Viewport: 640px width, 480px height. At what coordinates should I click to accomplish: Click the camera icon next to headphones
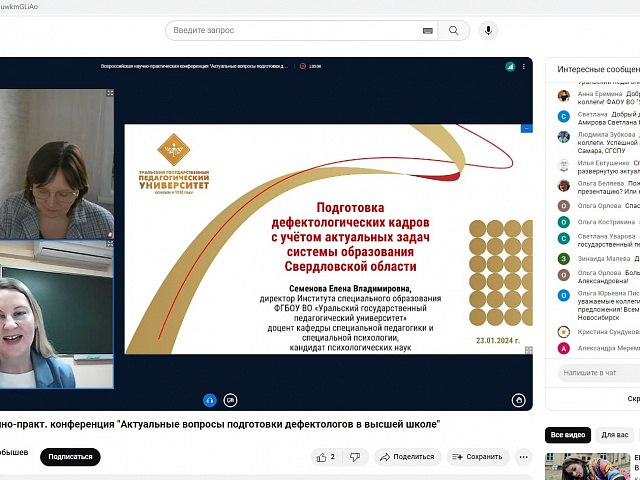(x=231, y=400)
